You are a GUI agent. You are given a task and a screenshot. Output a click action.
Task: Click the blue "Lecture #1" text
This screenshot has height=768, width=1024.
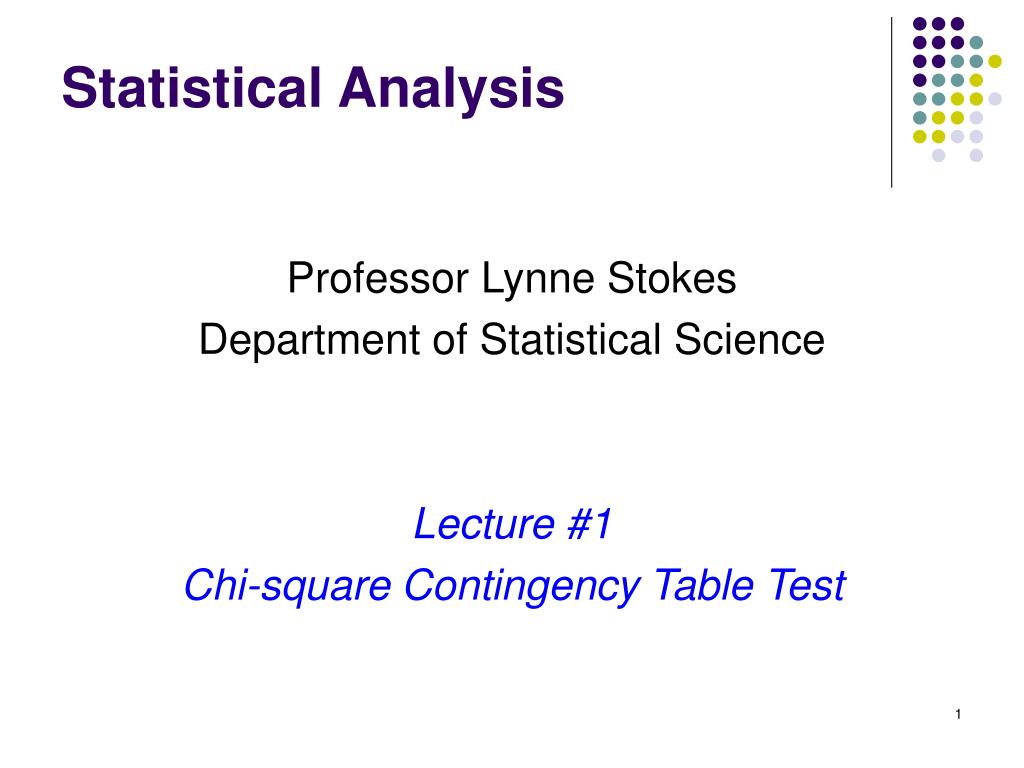tap(513, 524)
